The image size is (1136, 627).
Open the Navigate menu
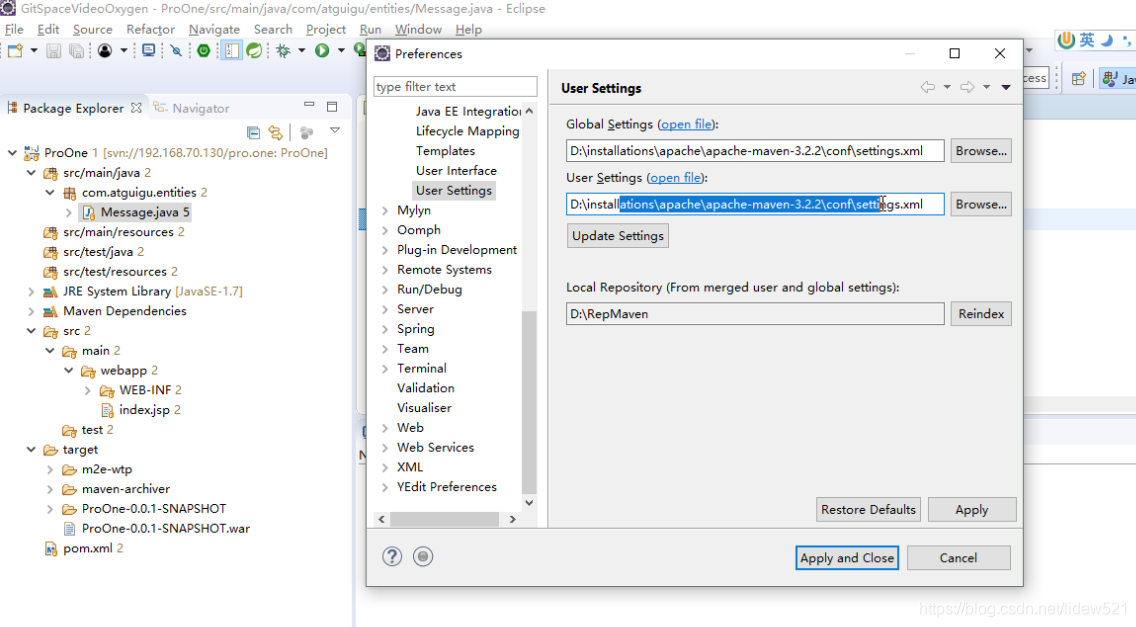(214, 30)
